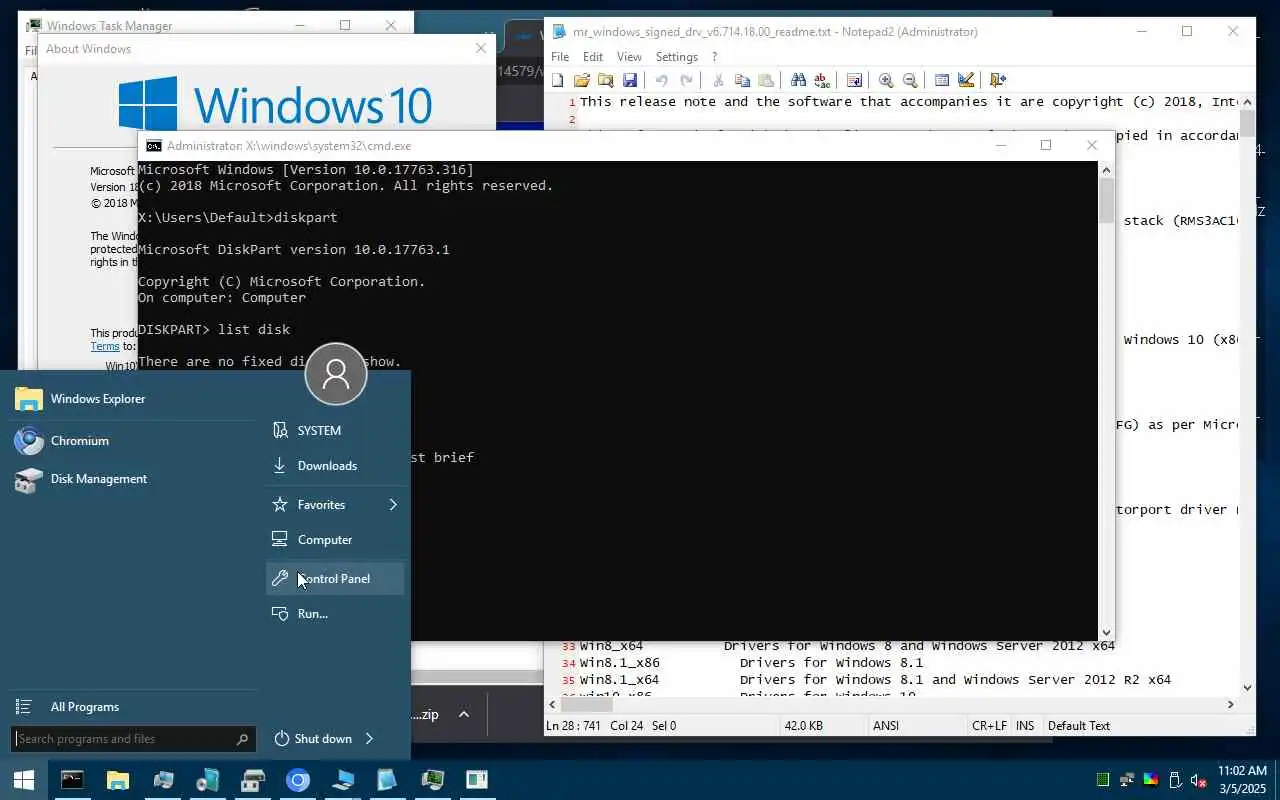Click the File Explorer folder taskbar icon
This screenshot has height=800, width=1280.
tap(118, 780)
